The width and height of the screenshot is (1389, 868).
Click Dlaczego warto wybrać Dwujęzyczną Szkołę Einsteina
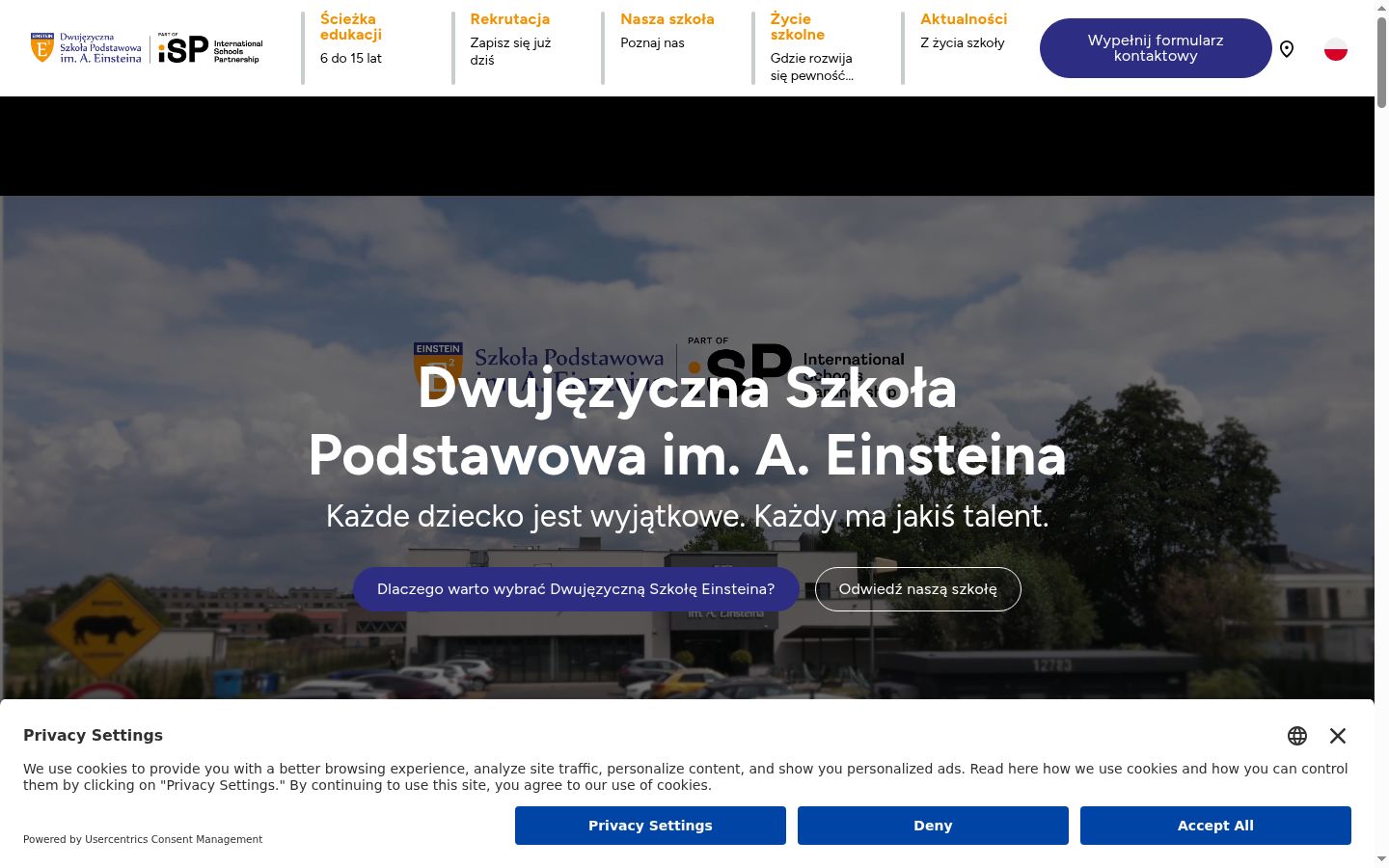coord(576,589)
